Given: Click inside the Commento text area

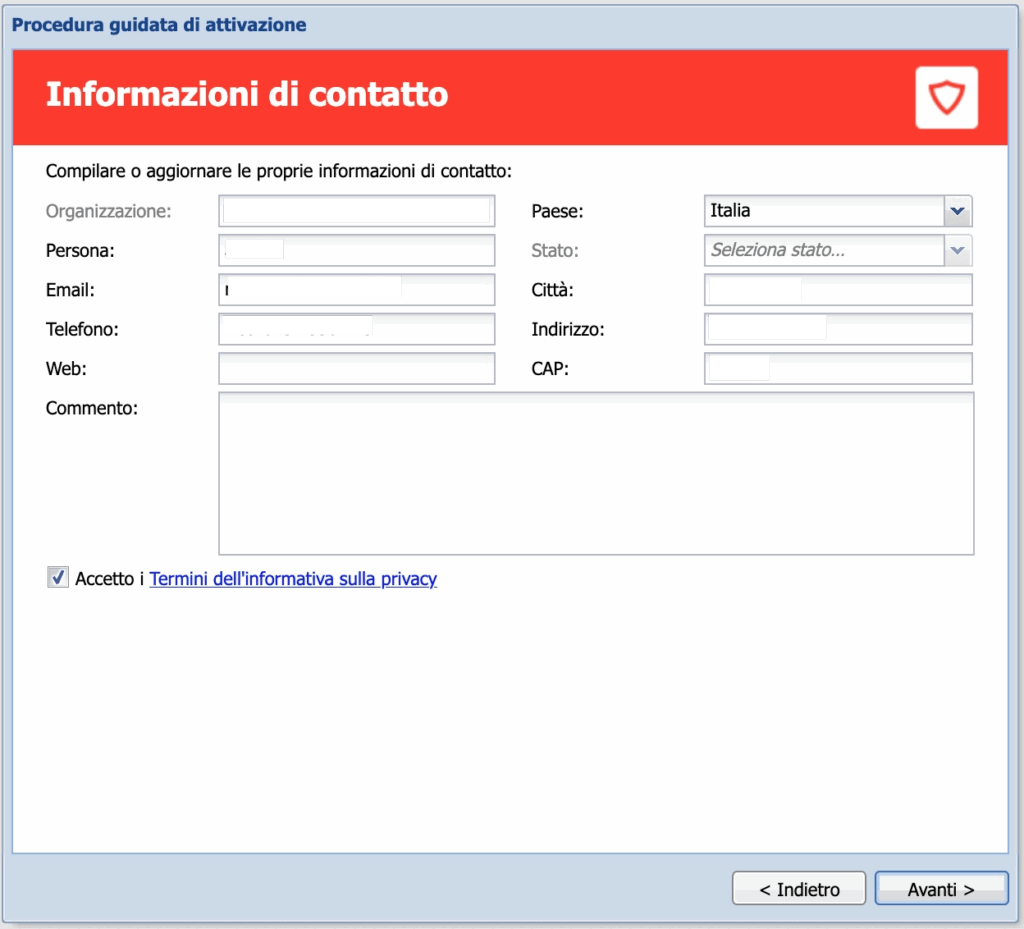Looking at the screenshot, I should 595,473.
